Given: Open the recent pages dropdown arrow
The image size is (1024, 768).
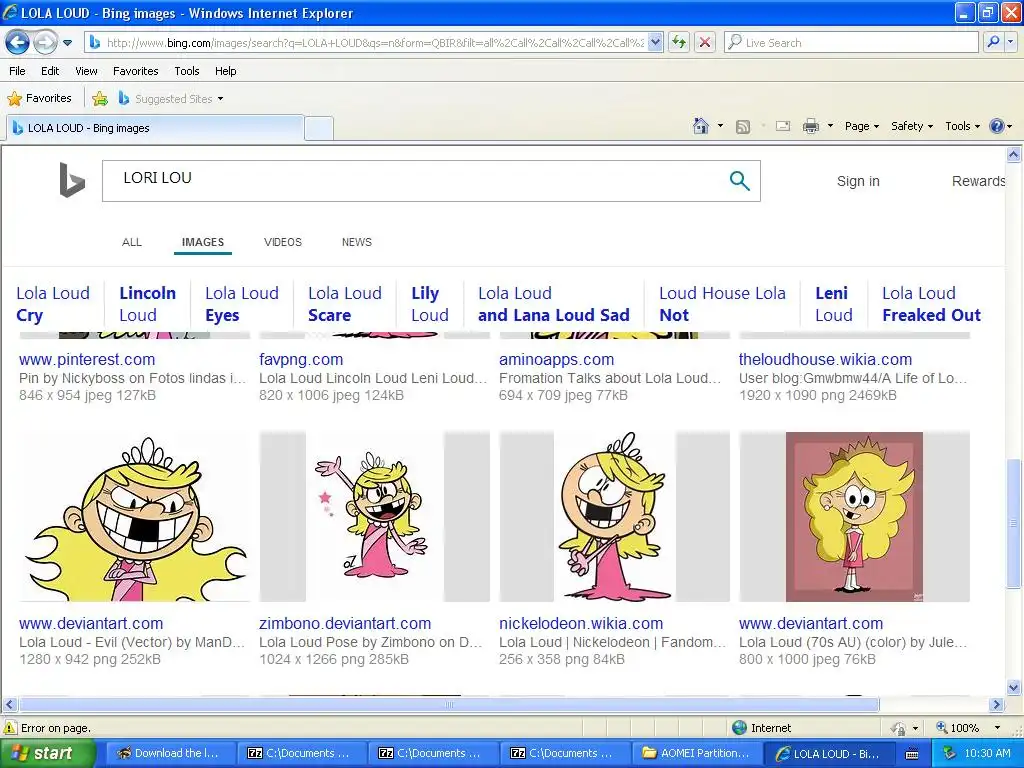Looking at the screenshot, I should pos(67,43).
